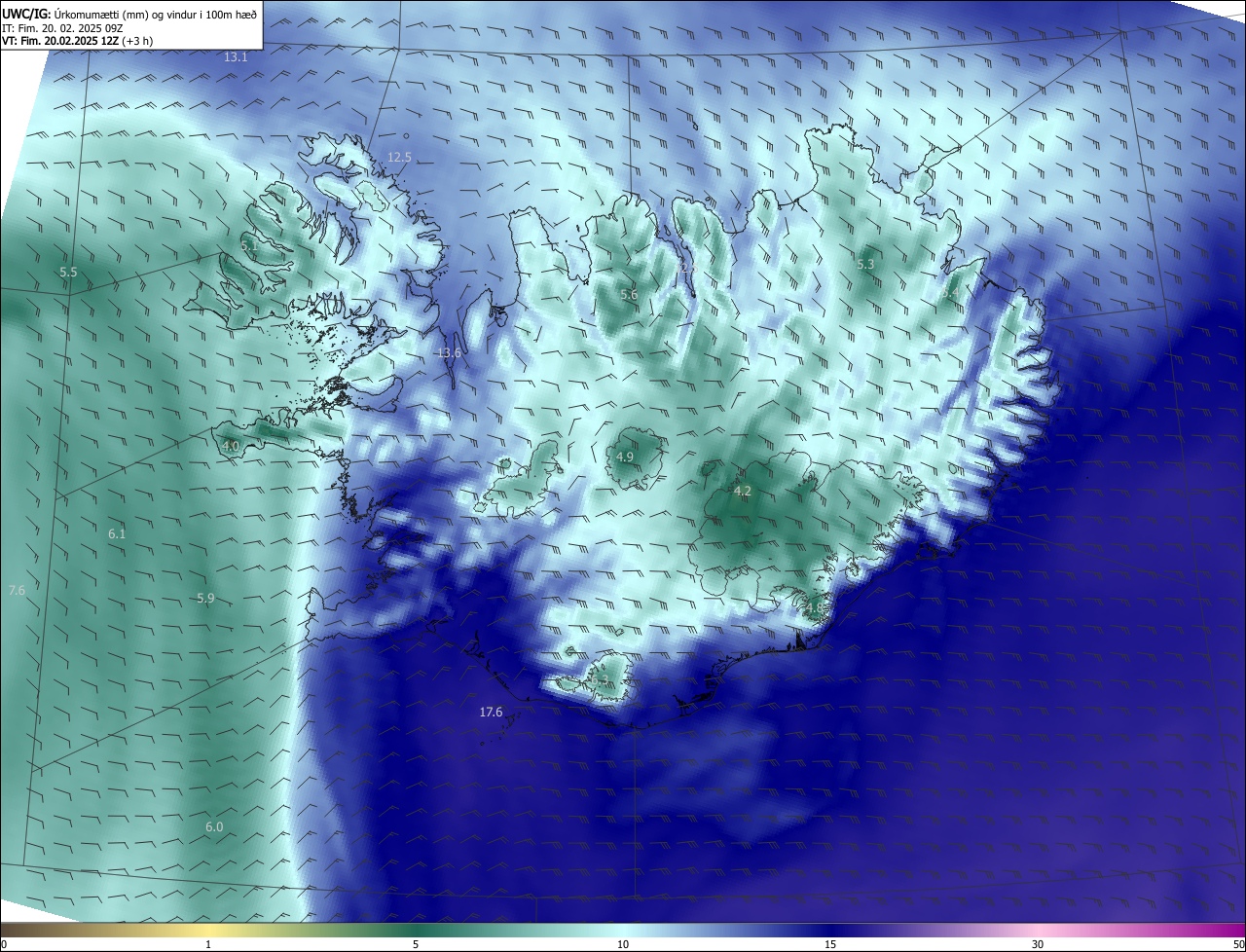Click the 5.1 value label on the Westfjords
Screen dimensions: 1246x952
click(249, 245)
